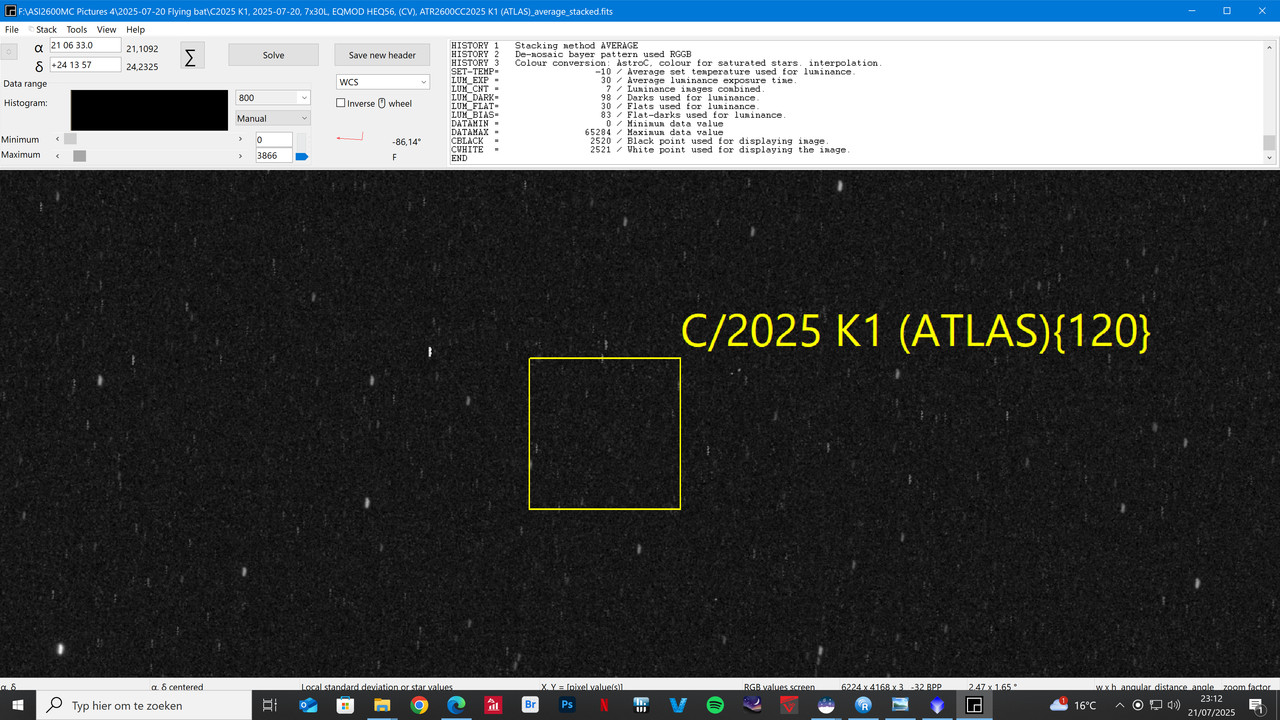
Task: Open Photoshop from the taskbar
Action: click(566, 705)
